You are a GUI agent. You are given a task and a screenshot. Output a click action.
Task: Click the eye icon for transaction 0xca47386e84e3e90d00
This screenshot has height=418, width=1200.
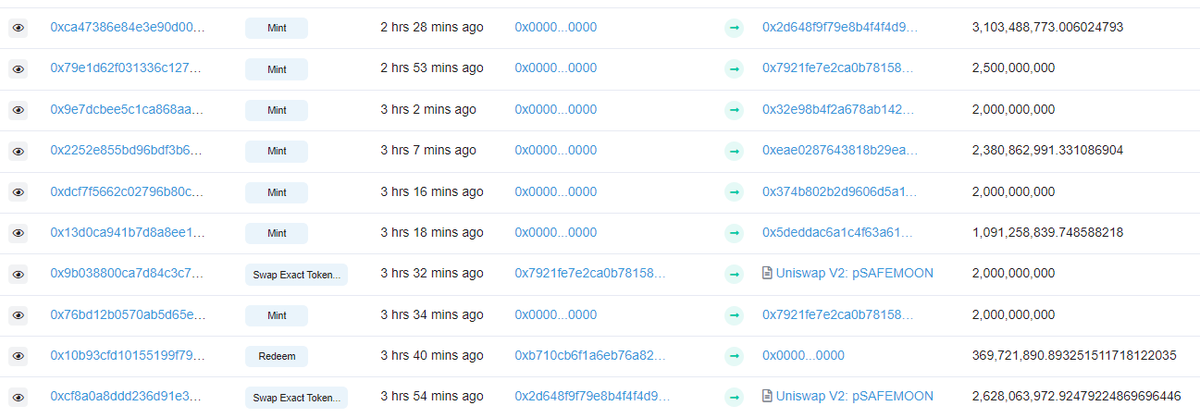click(x=17, y=28)
